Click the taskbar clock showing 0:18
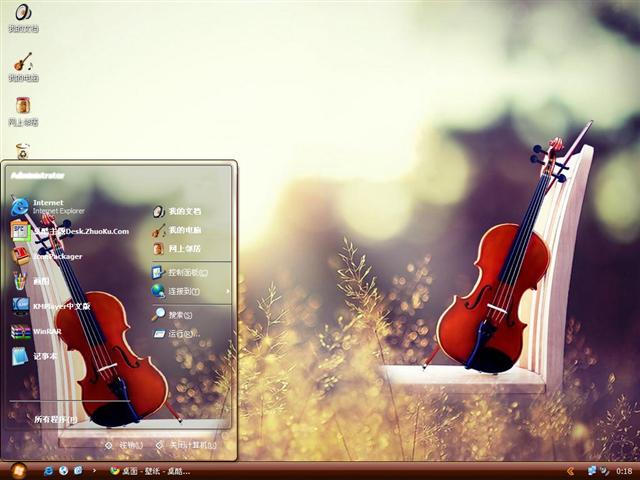 coord(624,471)
